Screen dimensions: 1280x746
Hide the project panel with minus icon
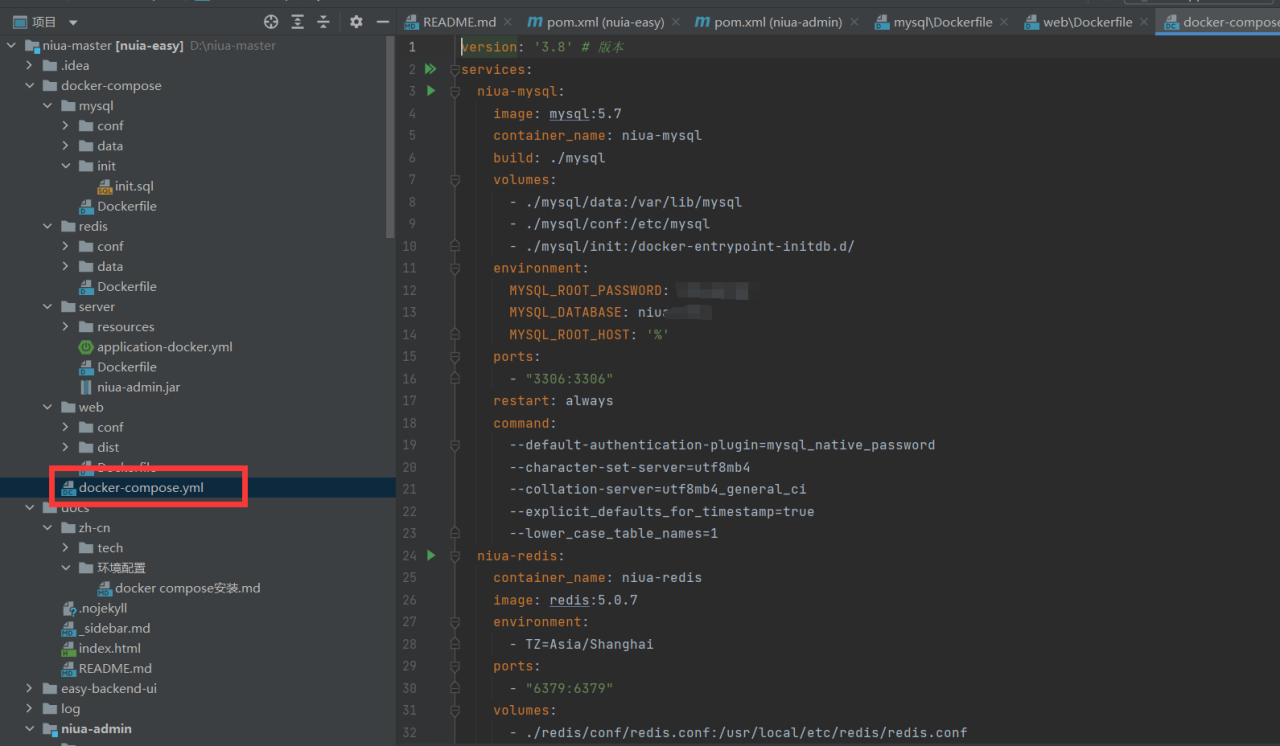[382, 22]
